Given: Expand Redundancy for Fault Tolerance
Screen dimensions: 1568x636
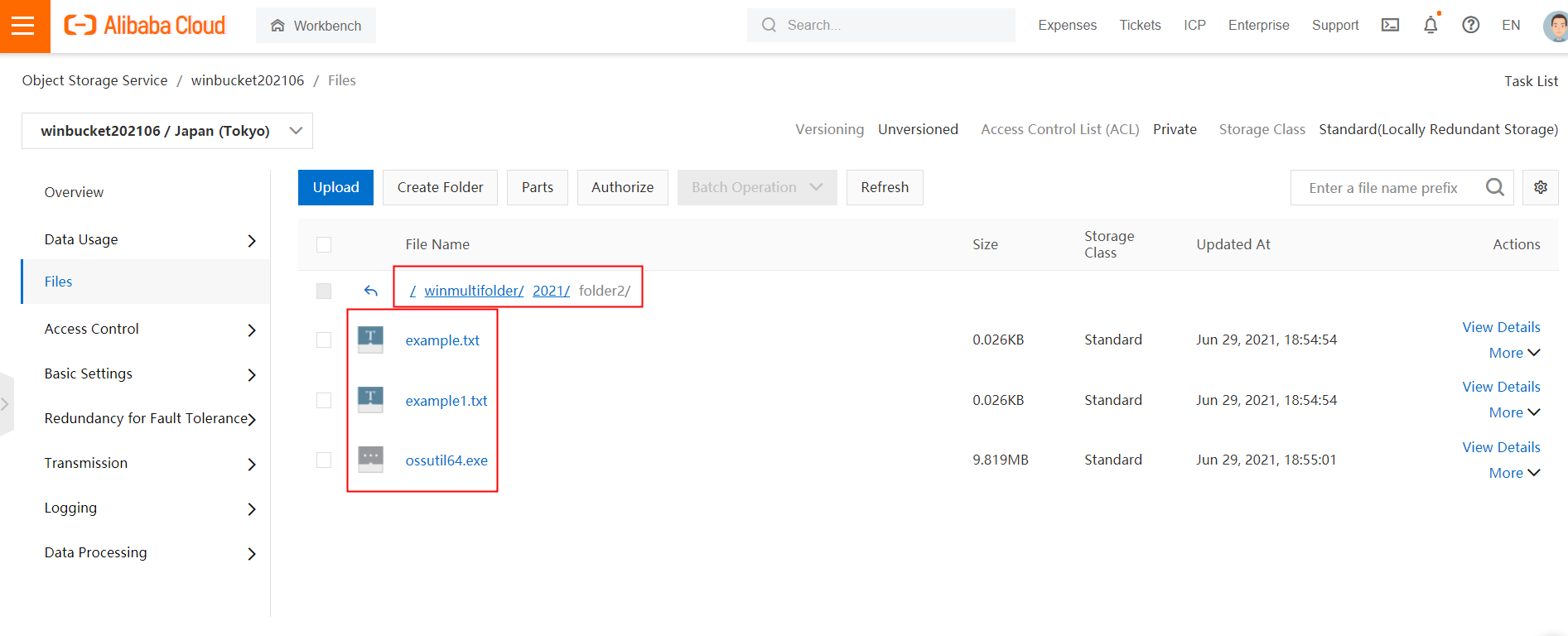Looking at the screenshot, I should 252,419.
